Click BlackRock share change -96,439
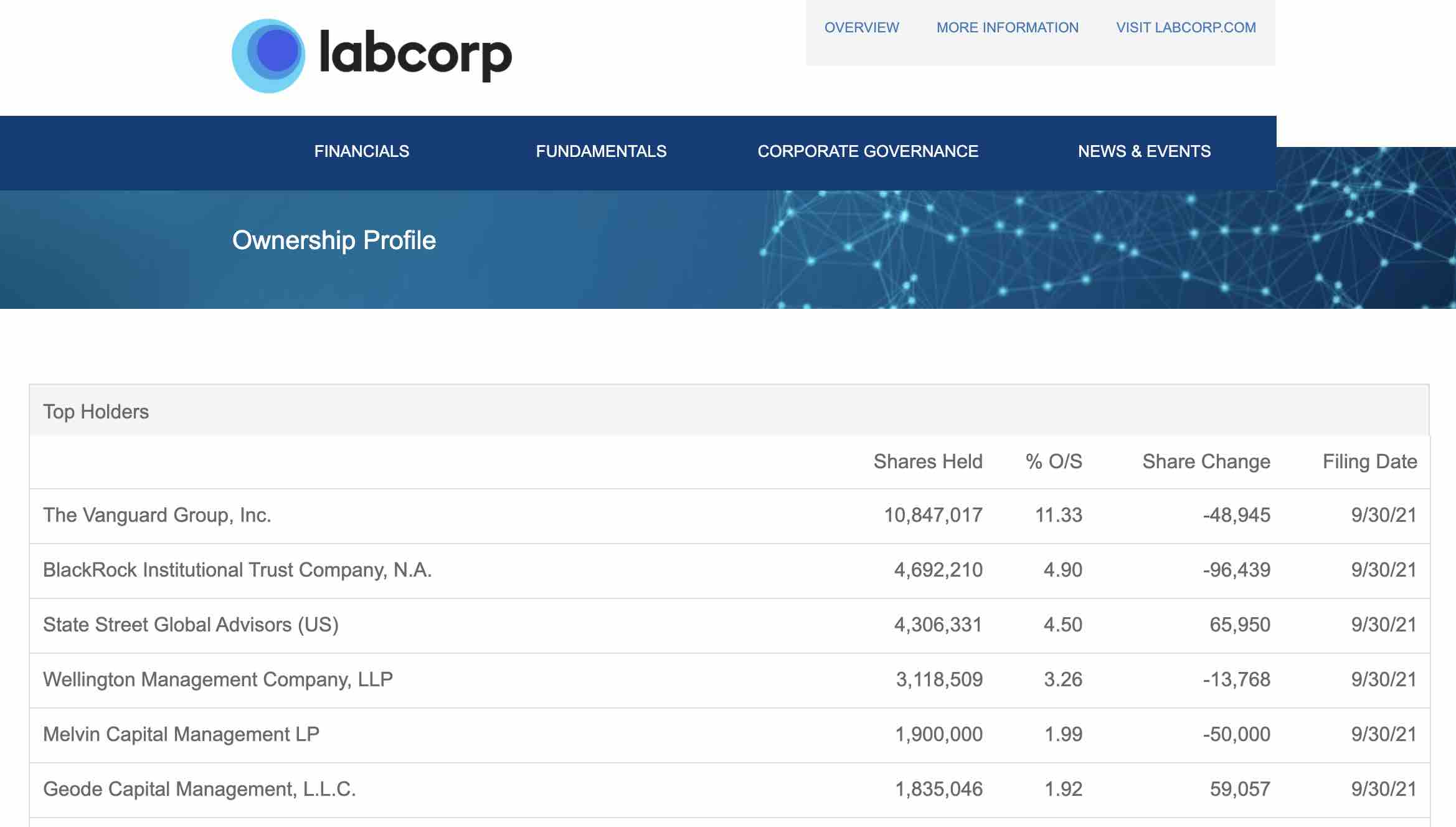The width and height of the screenshot is (1456, 827). click(x=1237, y=570)
